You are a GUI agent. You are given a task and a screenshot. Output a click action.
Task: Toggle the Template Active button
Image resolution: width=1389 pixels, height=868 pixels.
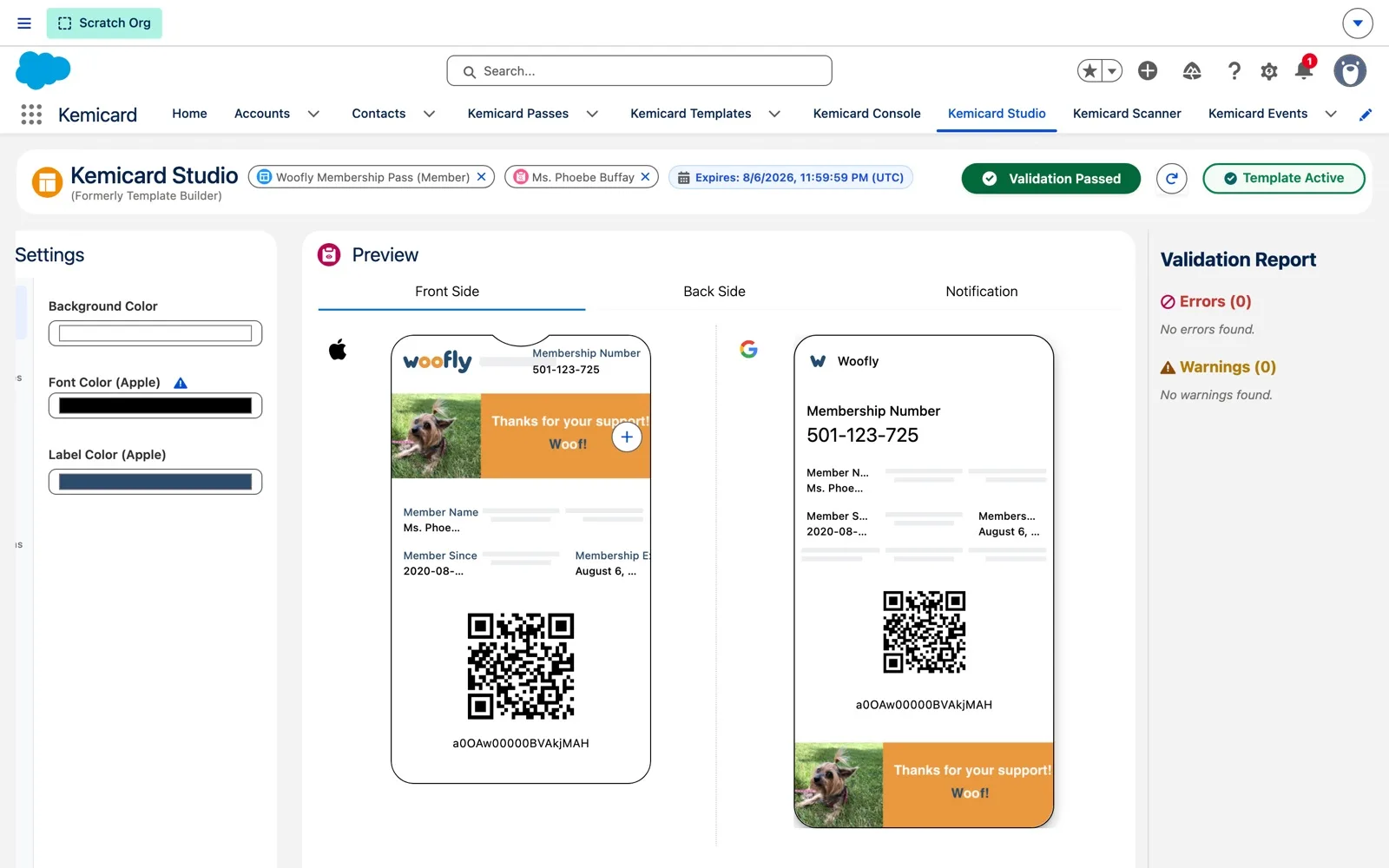tap(1283, 178)
